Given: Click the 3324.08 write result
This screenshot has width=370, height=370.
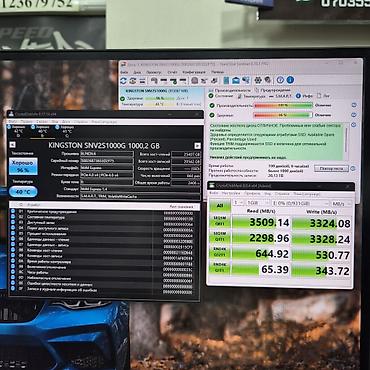Looking at the screenshot, I should coord(322,223).
